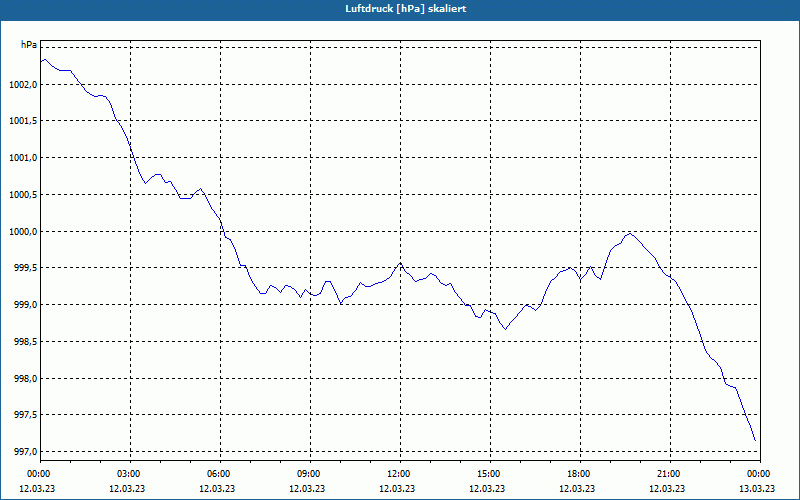Click the 998,0 y-axis label
Screen dimensions: 800x500
[x=26, y=379]
